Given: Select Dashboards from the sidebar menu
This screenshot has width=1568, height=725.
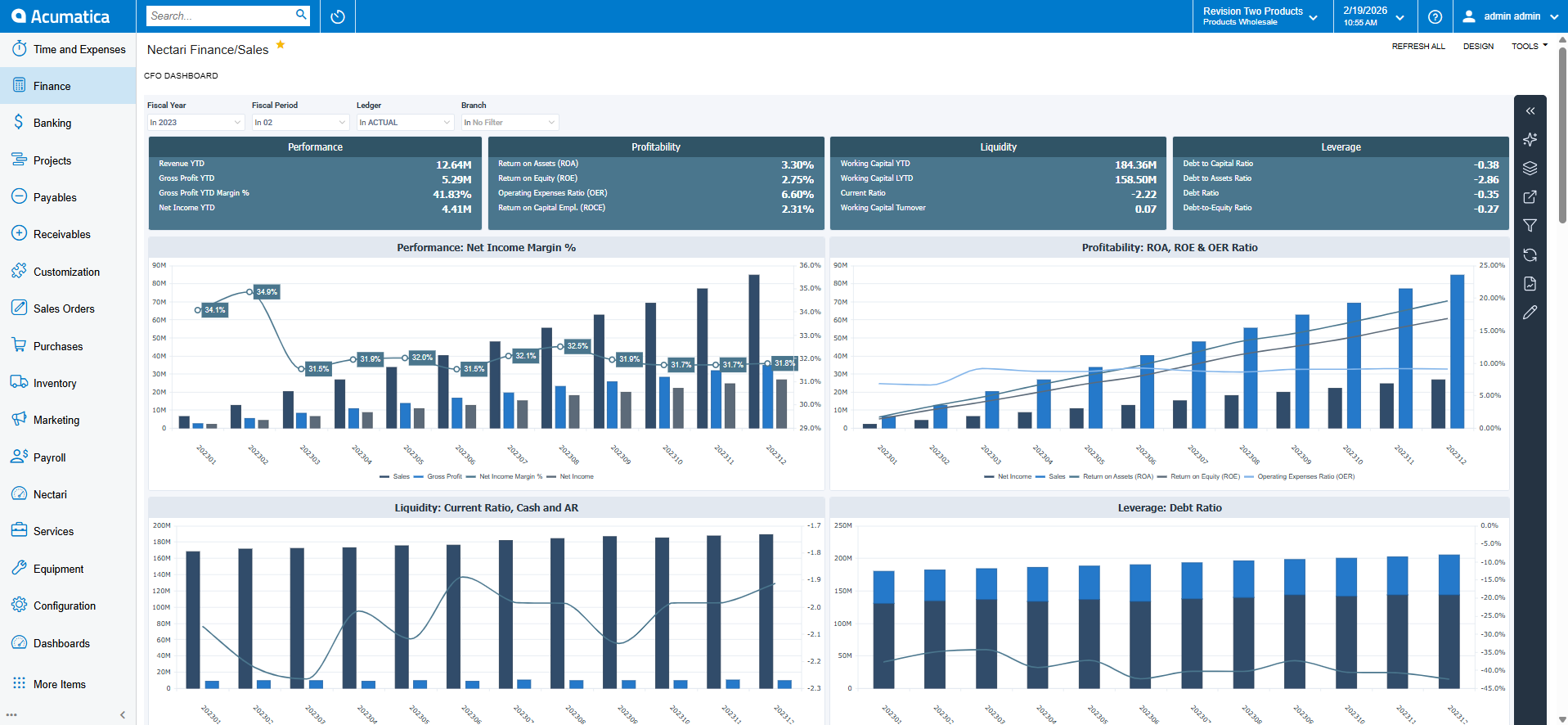Looking at the screenshot, I should pos(61,644).
